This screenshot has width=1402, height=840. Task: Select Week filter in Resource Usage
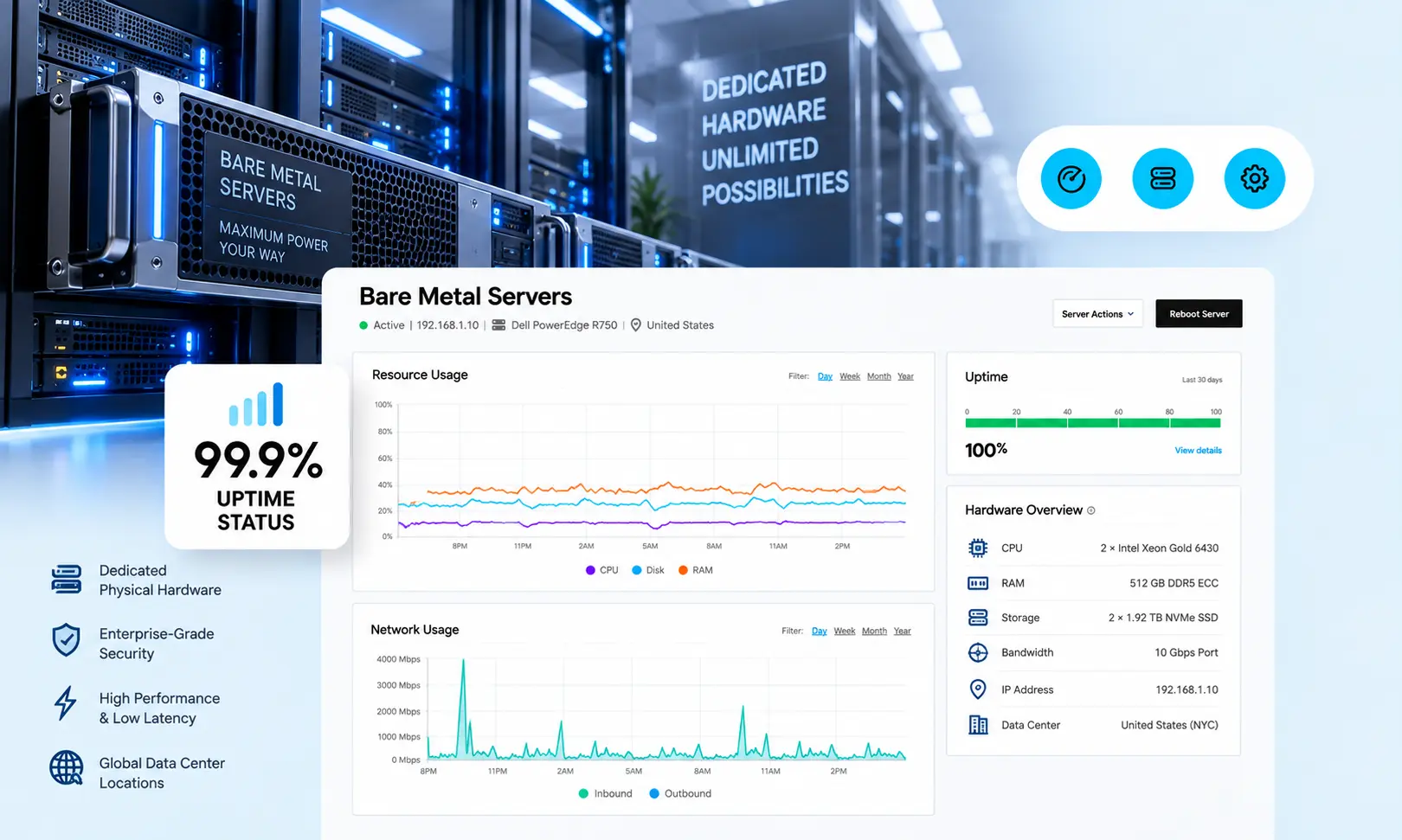coord(850,376)
